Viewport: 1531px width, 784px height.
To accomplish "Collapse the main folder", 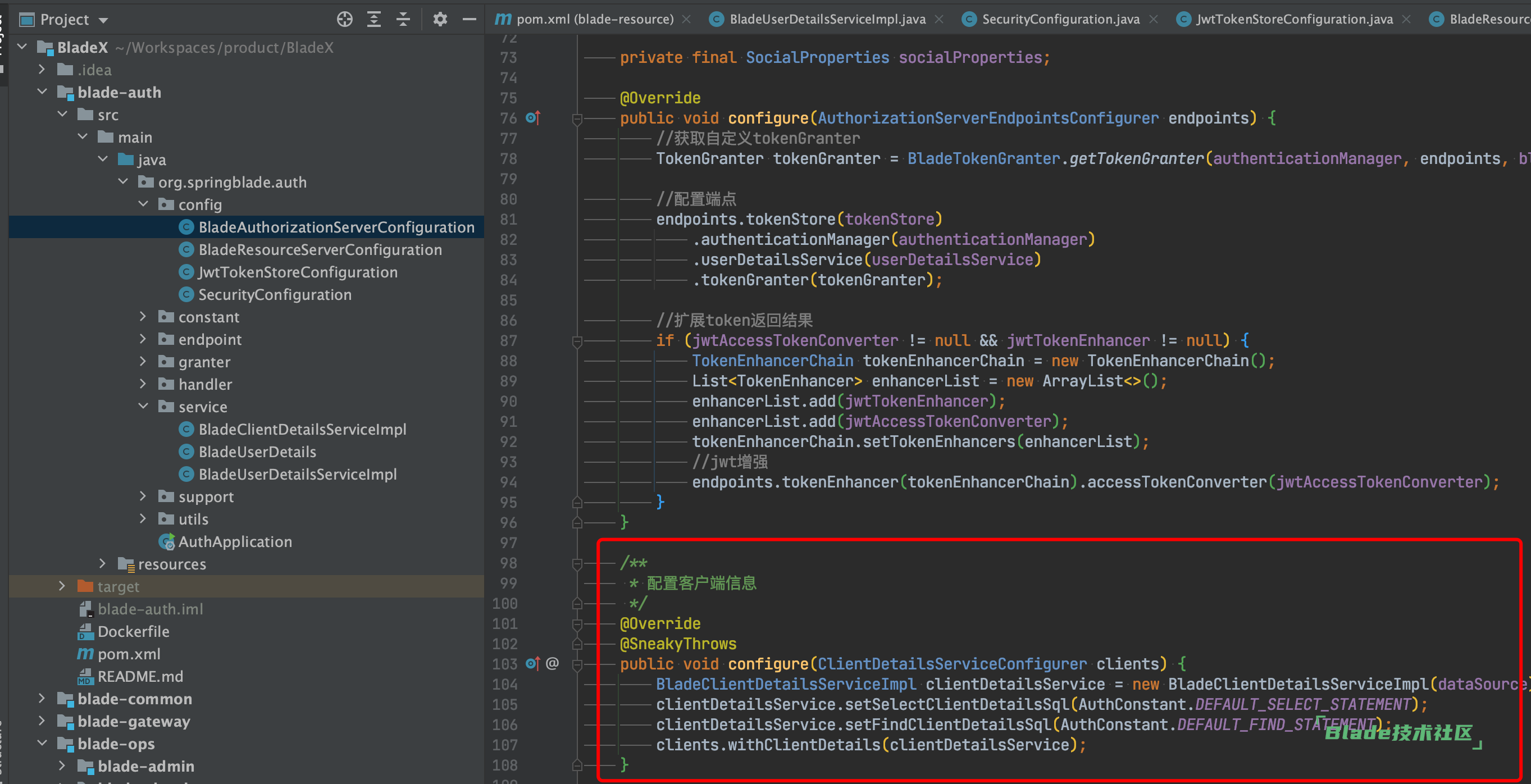I will click(x=83, y=136).
